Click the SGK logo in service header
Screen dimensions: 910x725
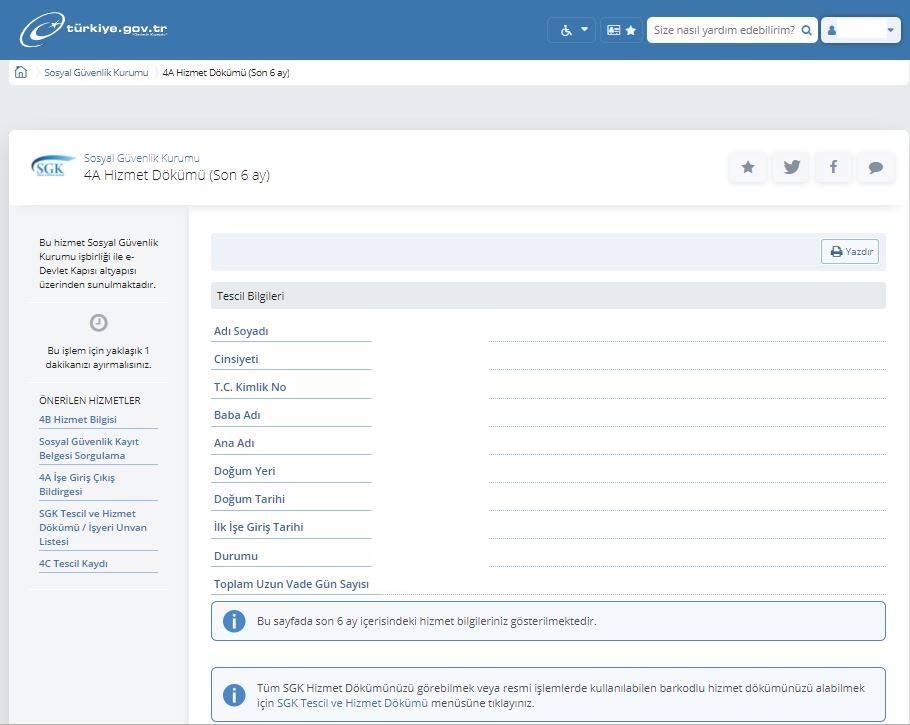(x=51, y=167)
